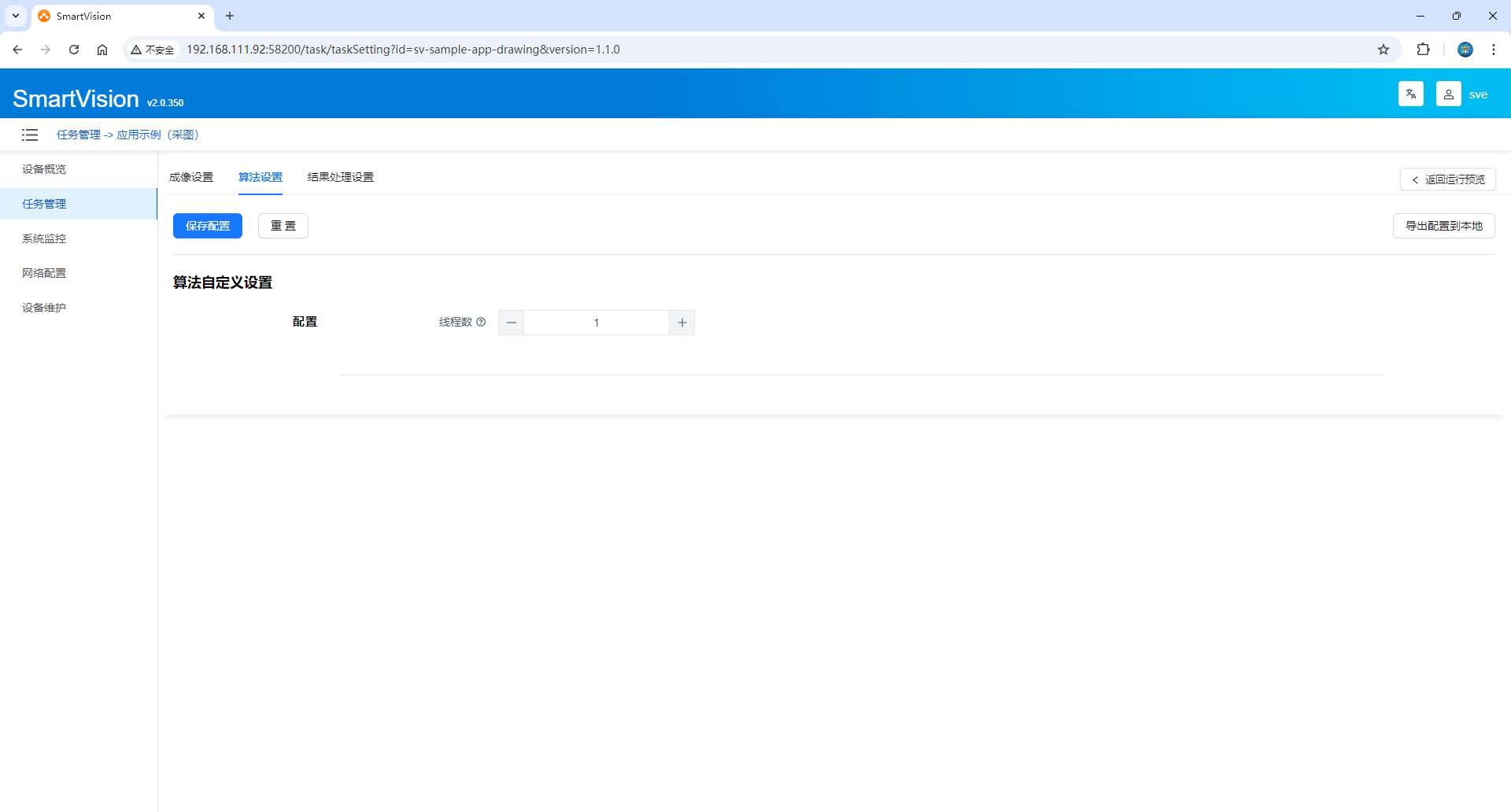Open browser home page

[x=102, y=50]
